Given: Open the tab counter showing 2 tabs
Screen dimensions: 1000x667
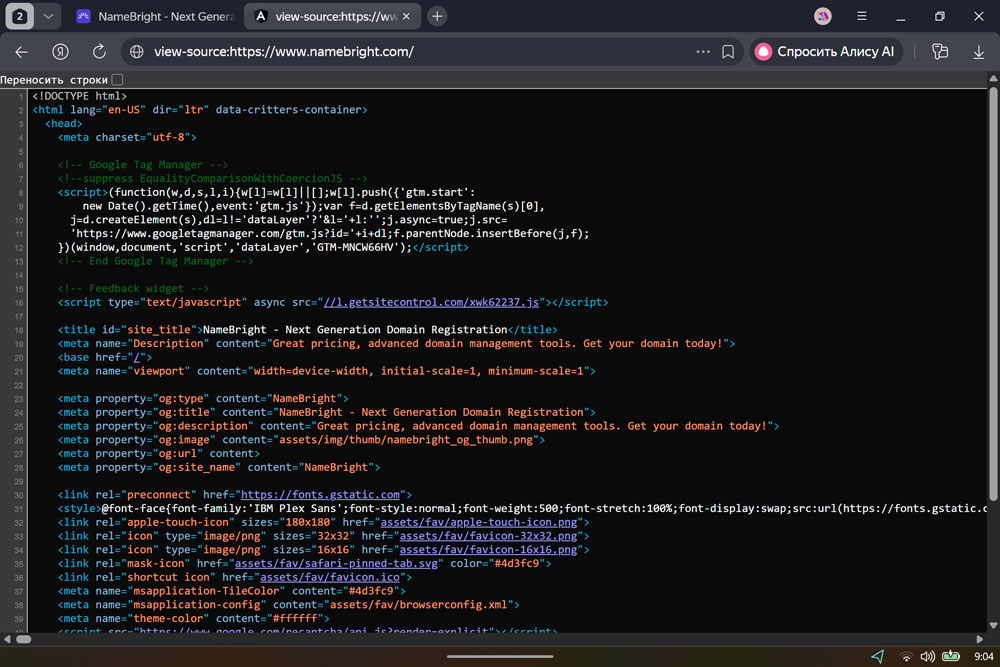Looking at the screenshot, I should [19, 17].
